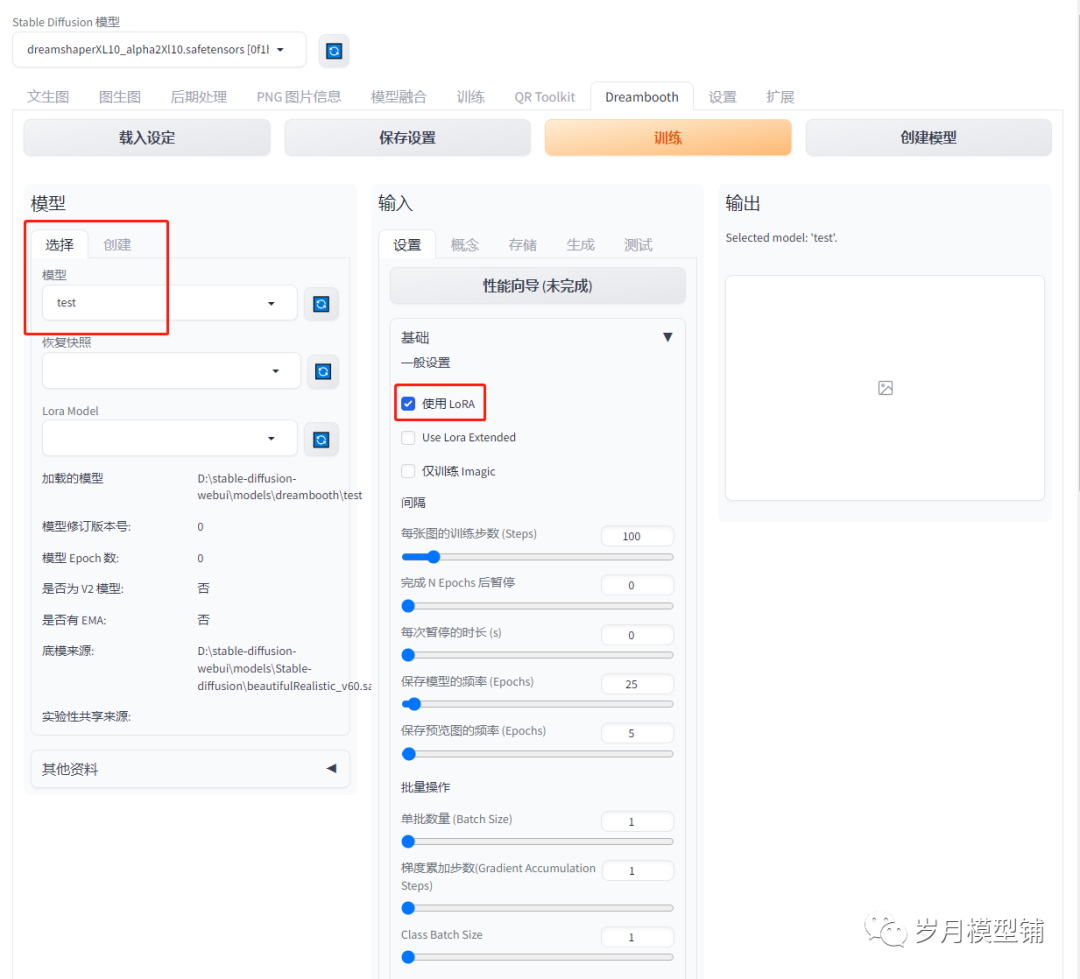Viewport: 1080px width, 979px height.
Task: Click the 模型 Epoch 数 label text
Action: tap(81, 557)
